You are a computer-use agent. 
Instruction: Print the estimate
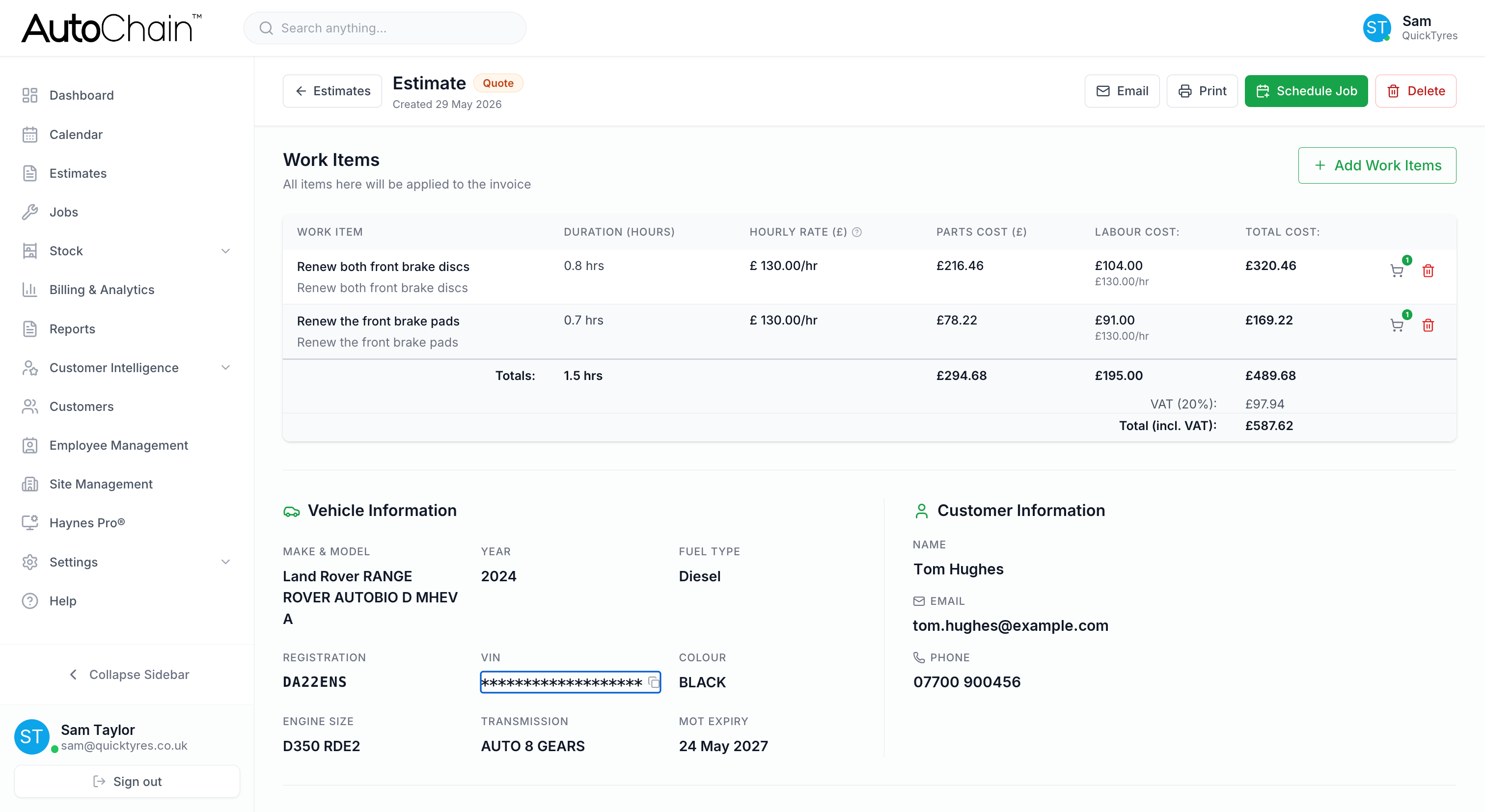tap(1202, 90)
